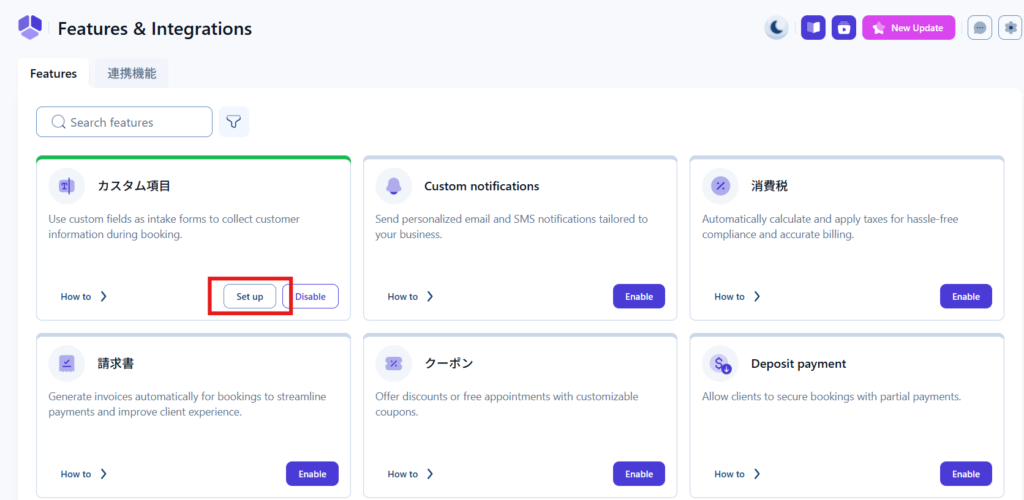Disable the カスタム項目 feature
This screenshot has width=1024, height=500.
pos(311,297)
